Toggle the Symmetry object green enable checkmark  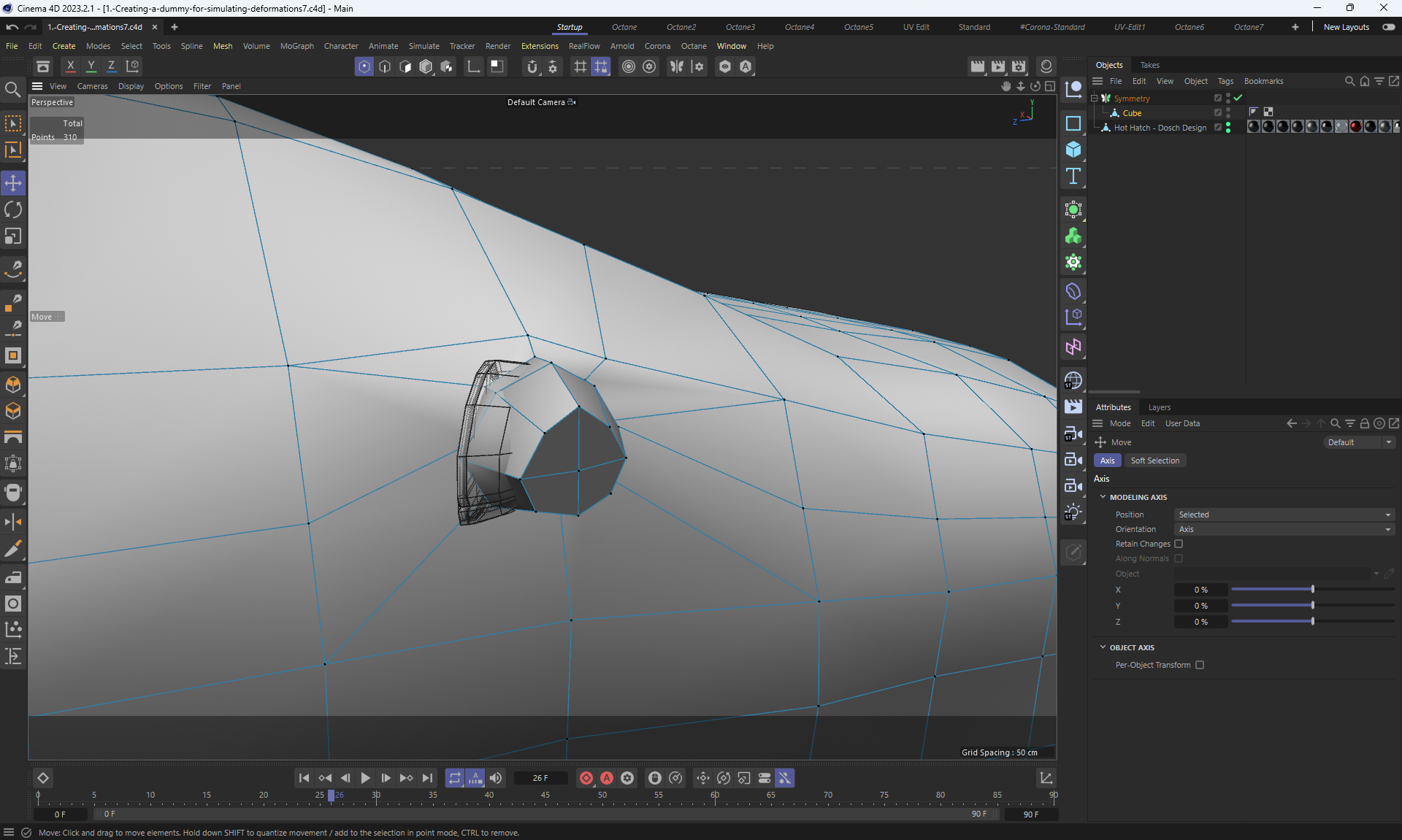(x=1238, y=98)
